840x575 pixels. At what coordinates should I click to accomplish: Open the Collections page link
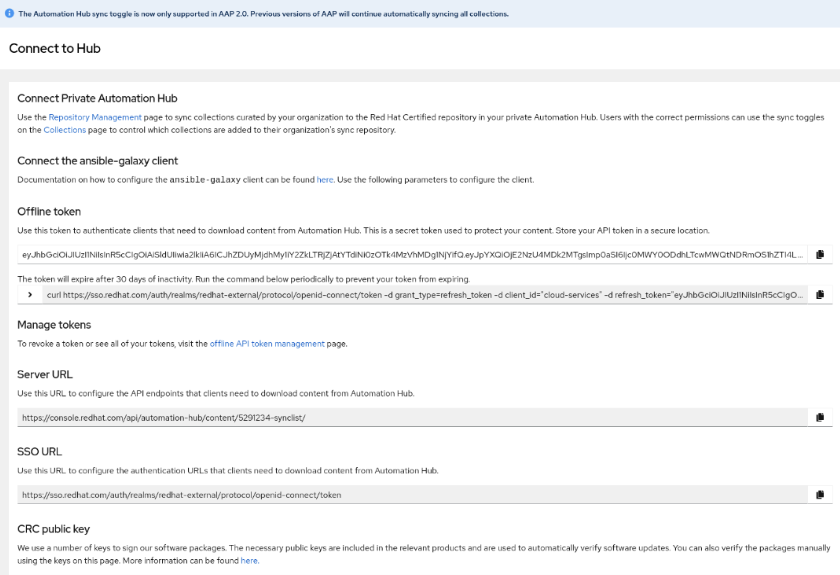(64, 130)
